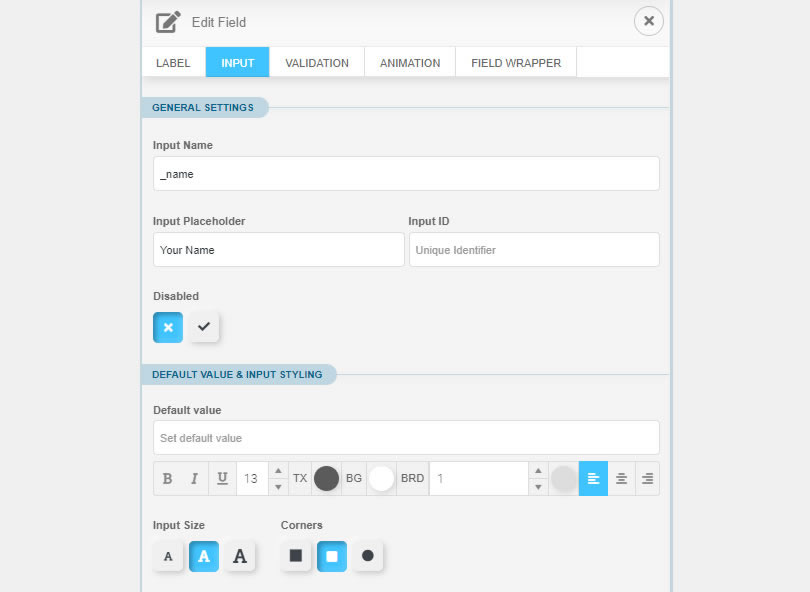Open the FIELD WRAPPER tab
The image size is (810, 592).
516,63
